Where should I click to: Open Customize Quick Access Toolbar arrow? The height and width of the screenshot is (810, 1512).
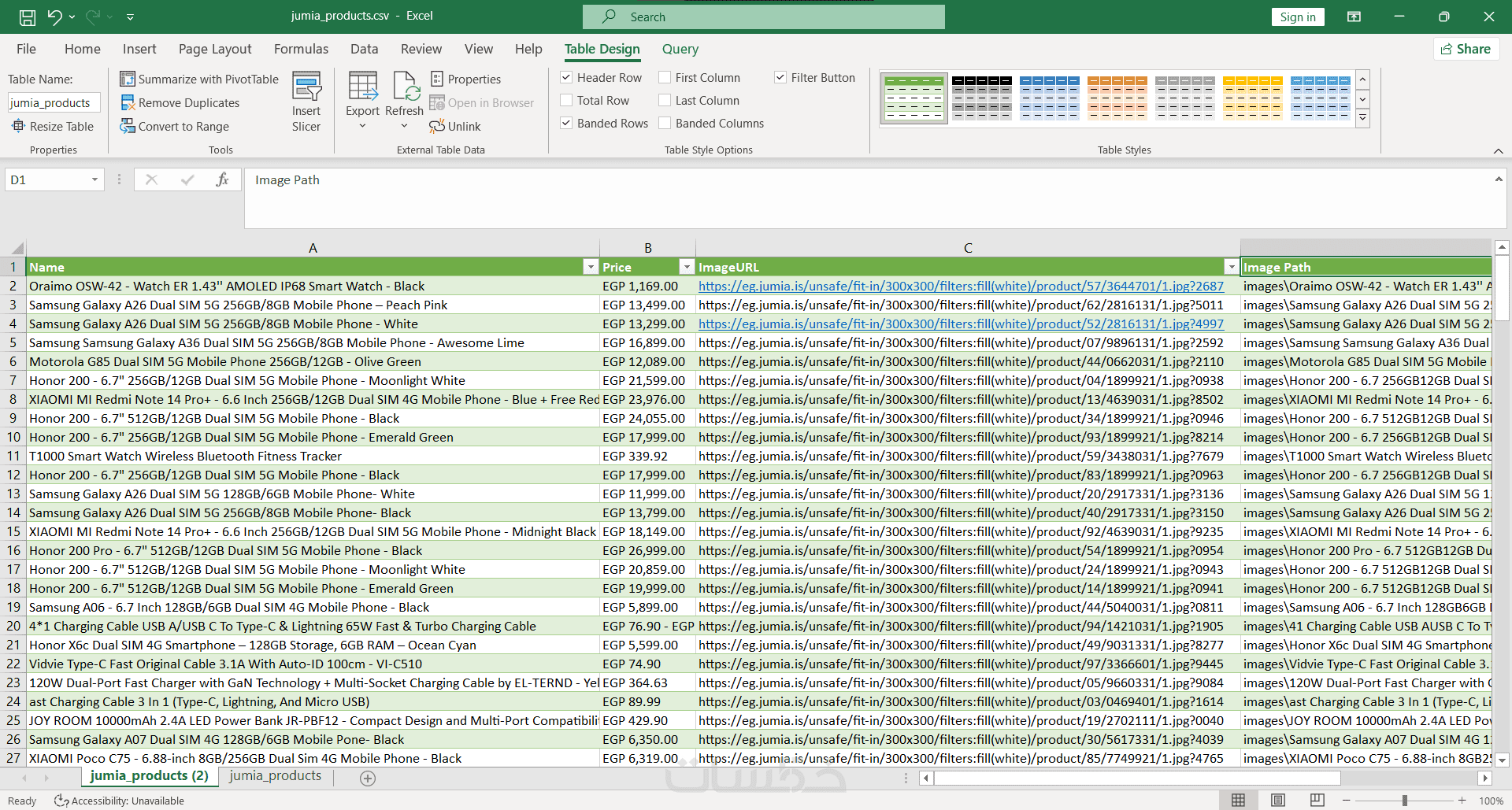pyautogui.click(x=131, y=17)
